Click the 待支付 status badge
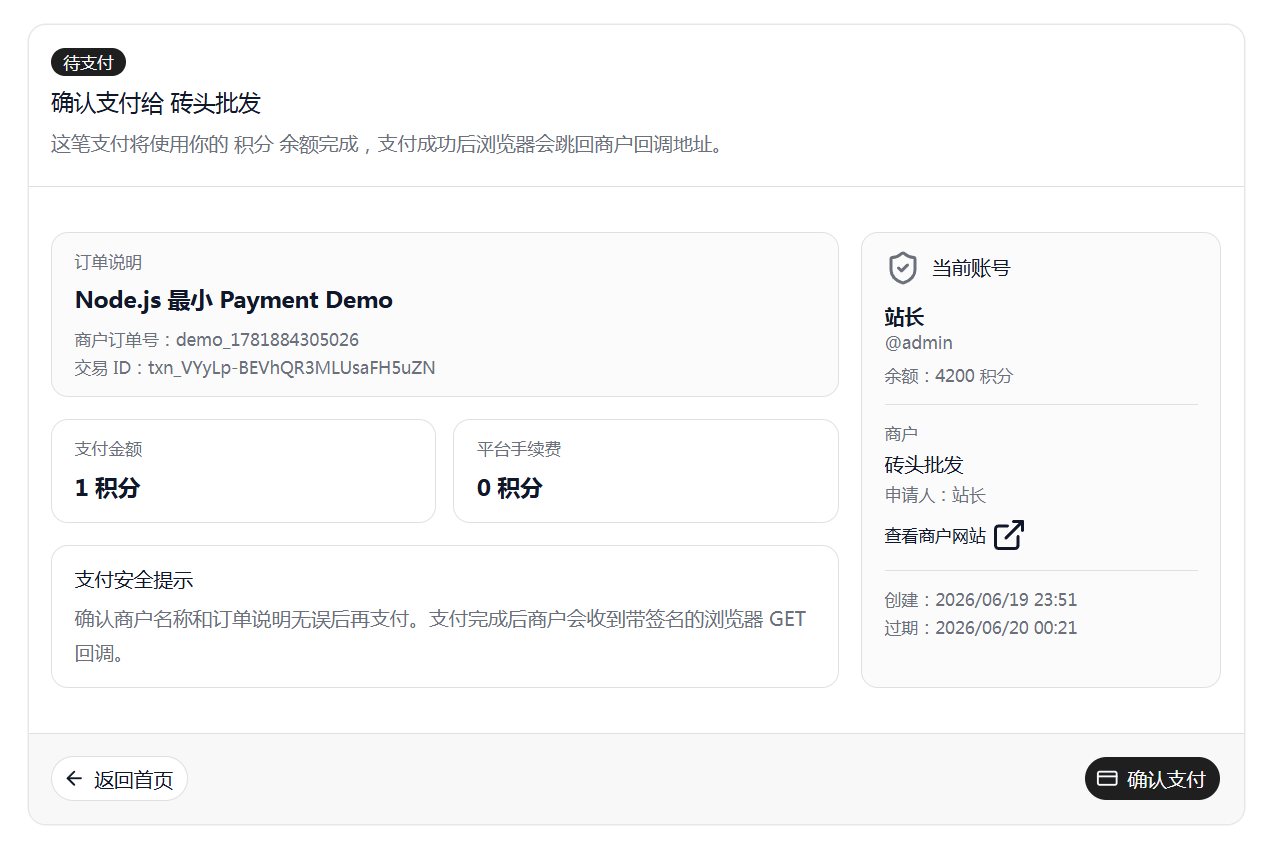The image size is (1275, 855). click(x=88, y=62)
